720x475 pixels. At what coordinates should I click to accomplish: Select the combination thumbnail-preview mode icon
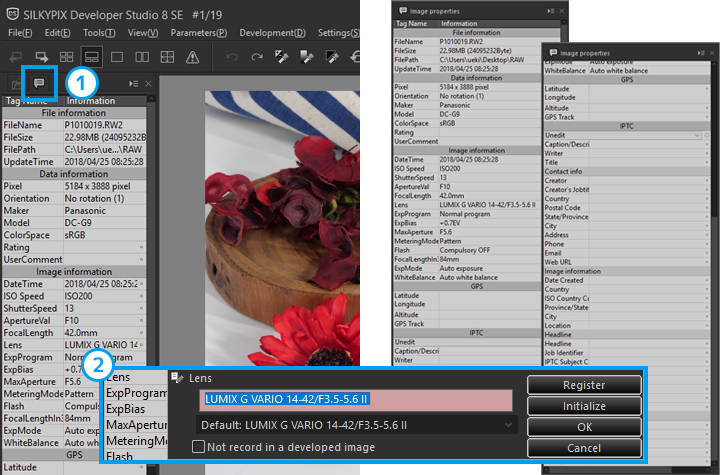point(92,57)
